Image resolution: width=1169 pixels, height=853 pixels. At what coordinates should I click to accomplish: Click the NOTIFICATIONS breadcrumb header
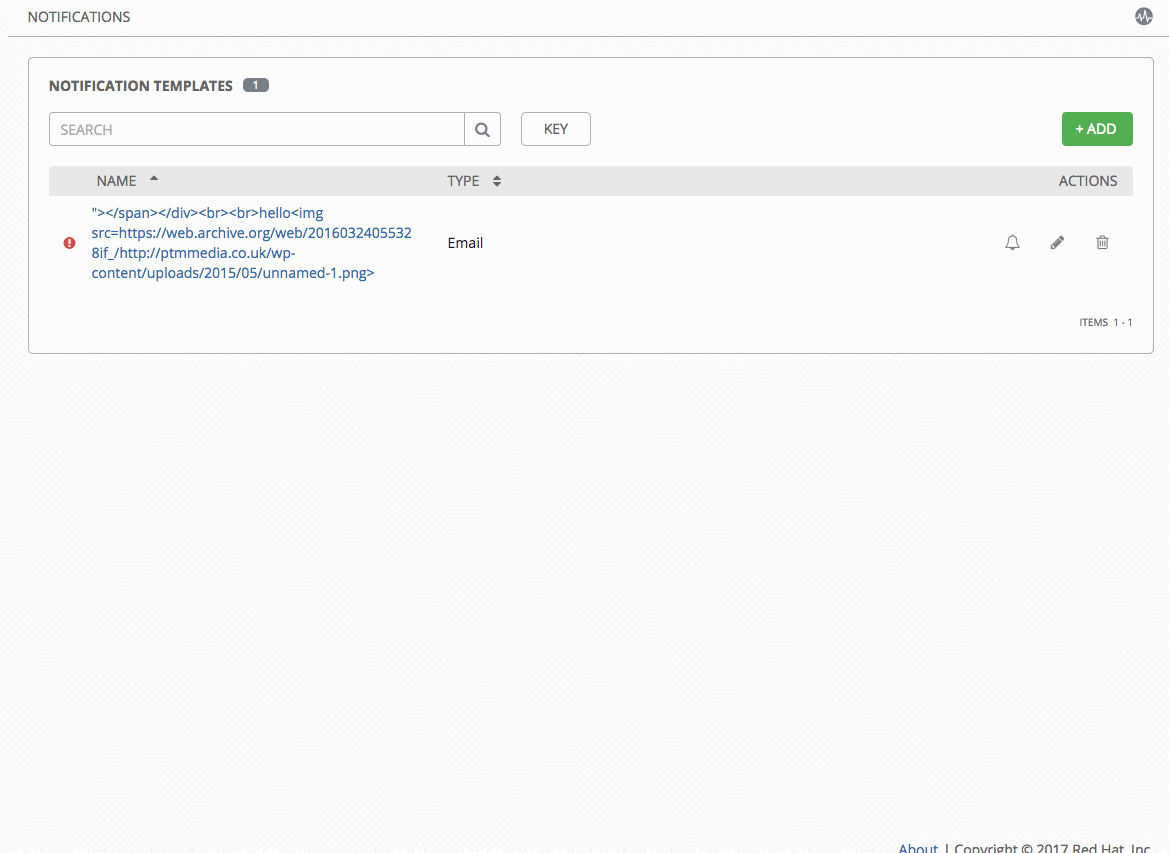[x=78, y=16]
